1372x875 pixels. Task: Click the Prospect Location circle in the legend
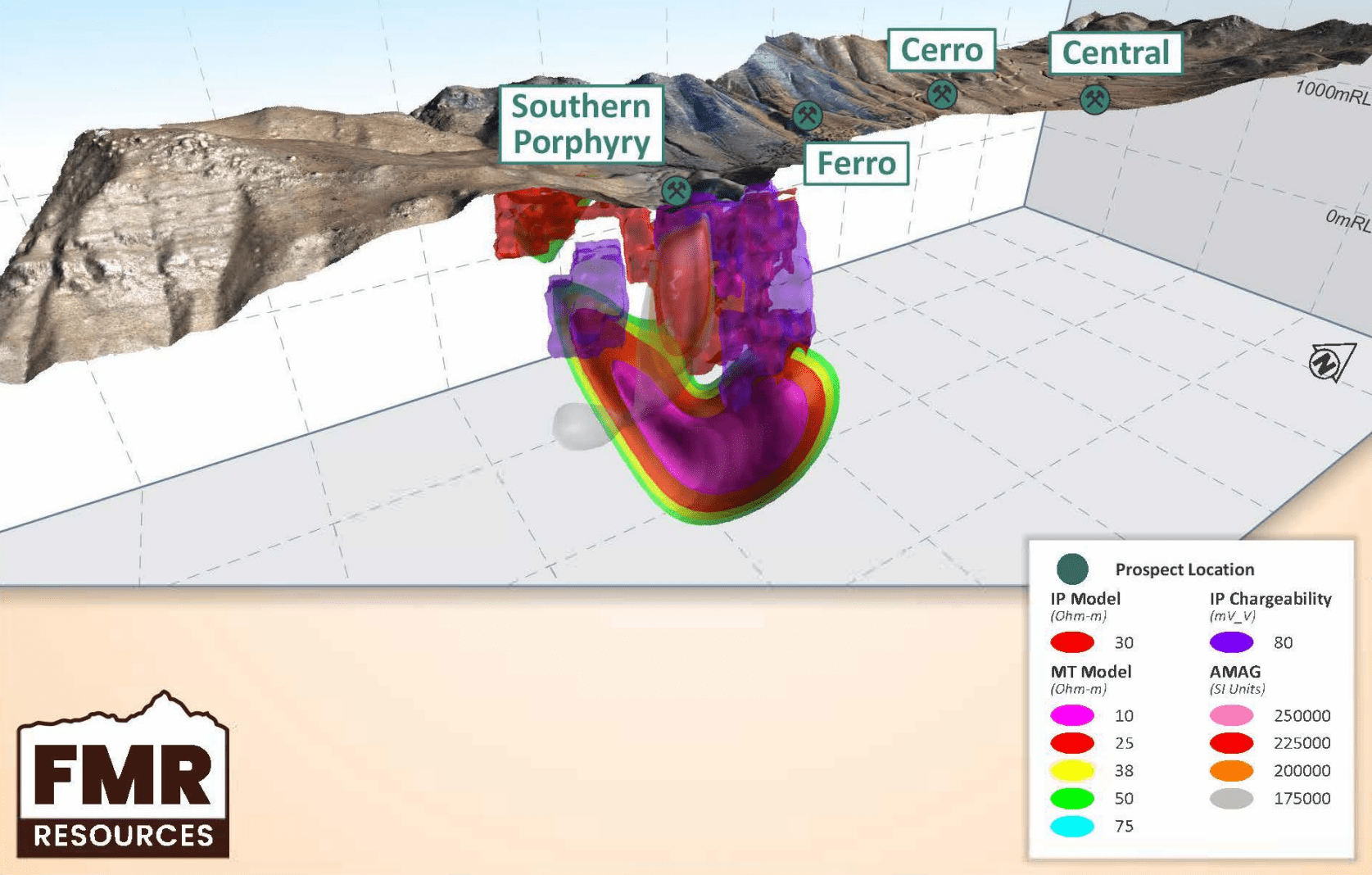point(1071,569)
